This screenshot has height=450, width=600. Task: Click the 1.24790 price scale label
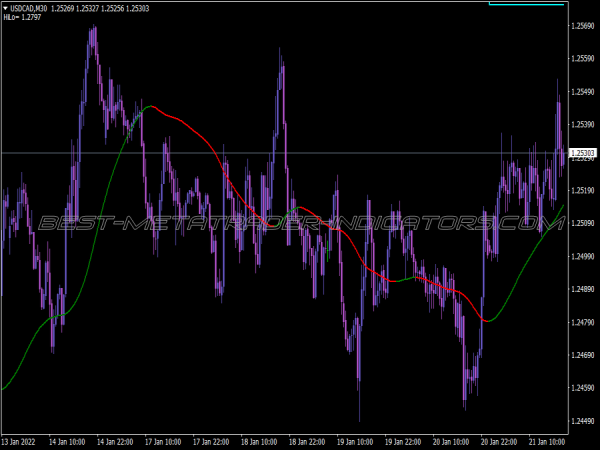click(582, 323)
